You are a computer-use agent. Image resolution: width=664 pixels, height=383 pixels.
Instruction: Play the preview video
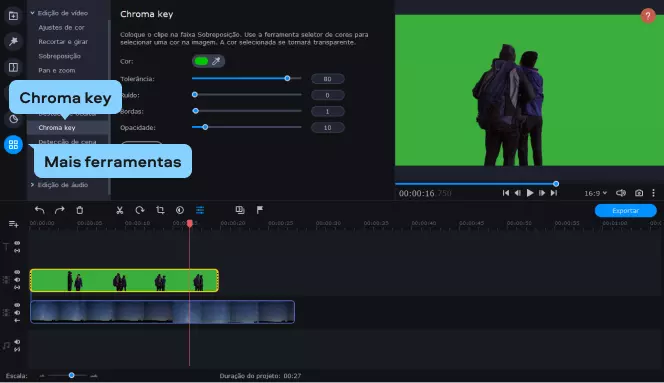pos(530,193)
